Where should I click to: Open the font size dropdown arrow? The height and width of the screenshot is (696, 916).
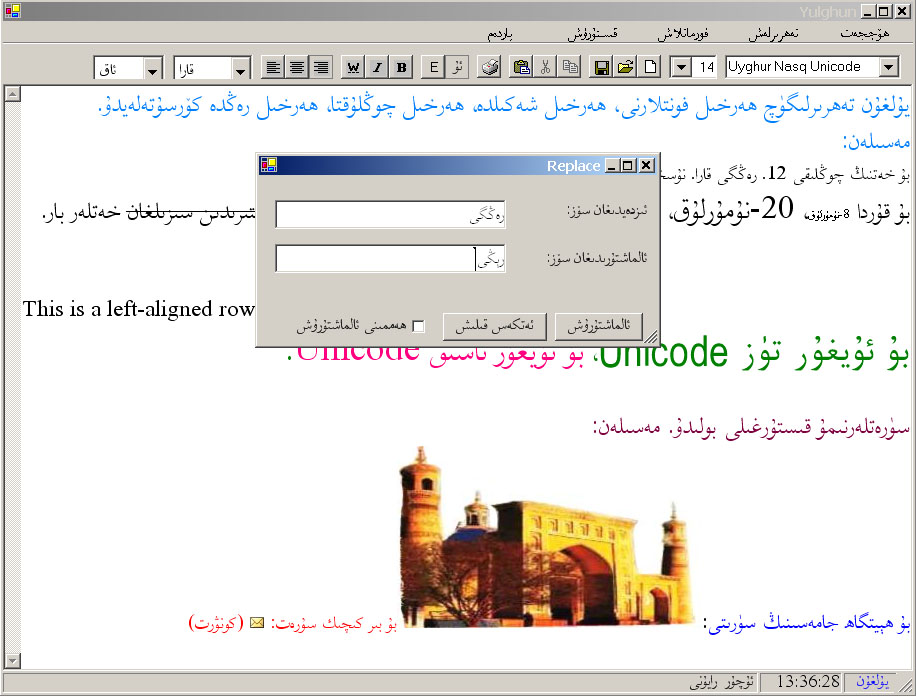(681, 68)
